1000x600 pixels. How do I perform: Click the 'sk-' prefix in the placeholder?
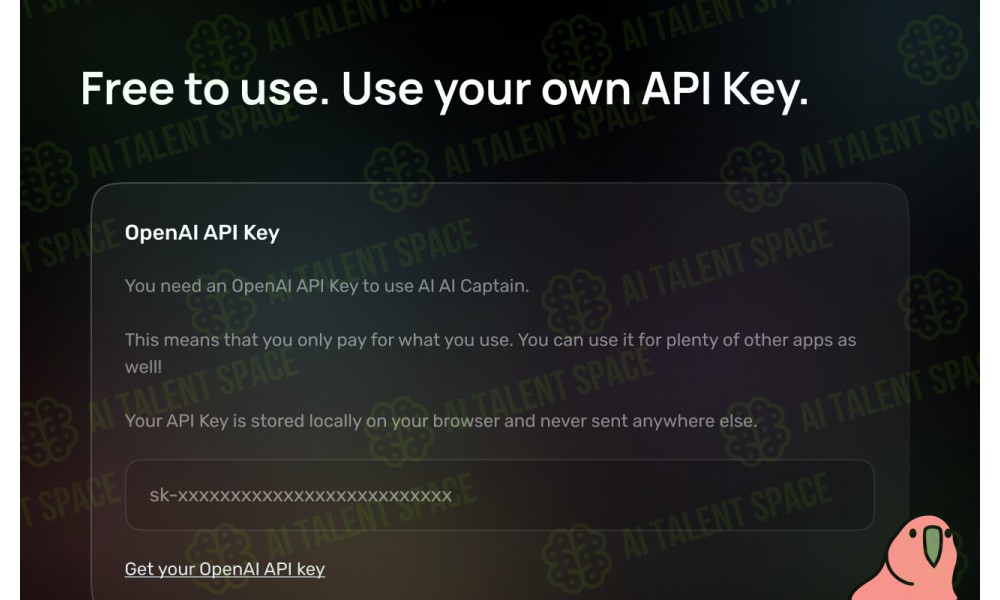click(x=163, y=495)
